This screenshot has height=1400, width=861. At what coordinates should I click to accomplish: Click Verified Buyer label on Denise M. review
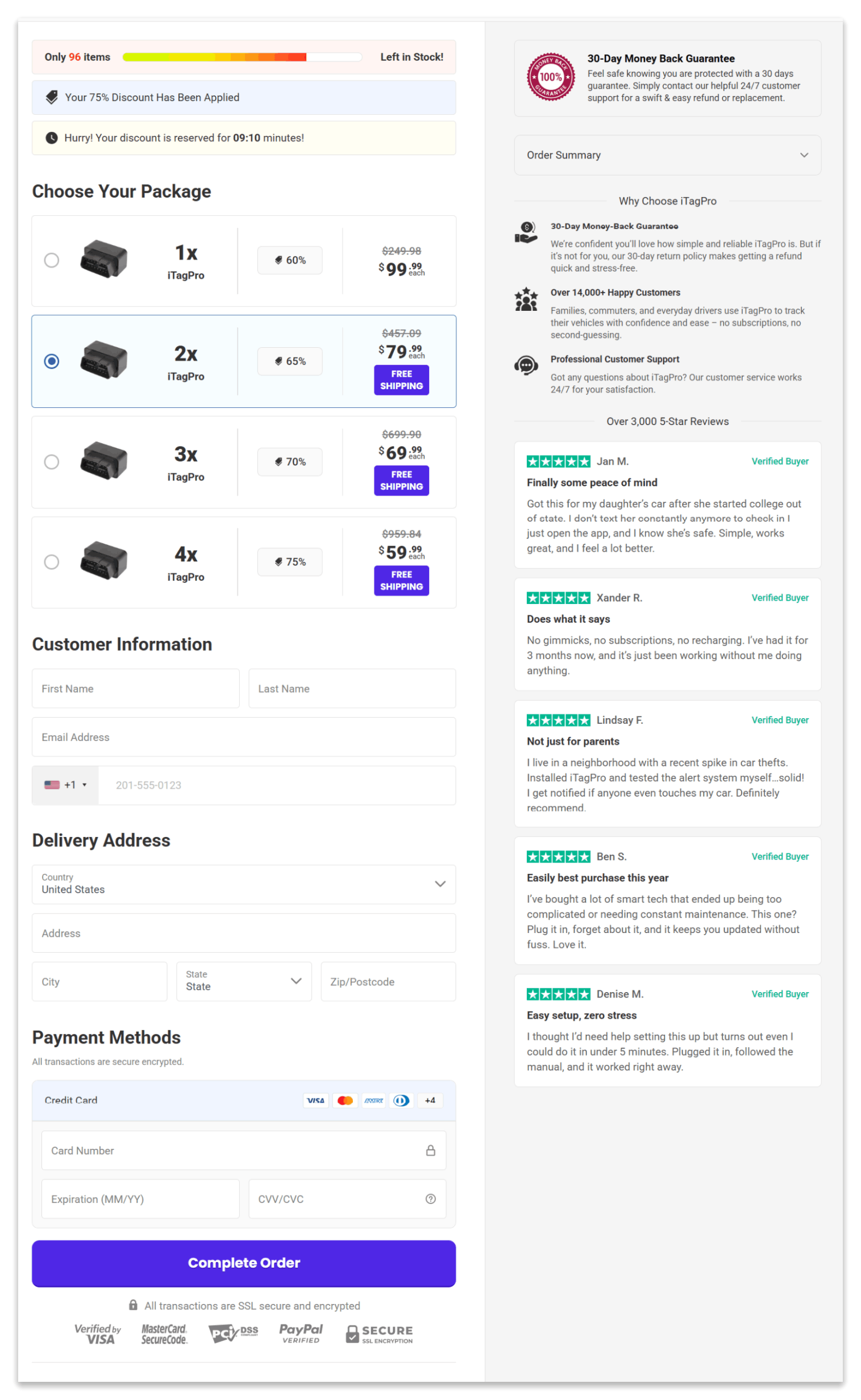click(780, 995)
